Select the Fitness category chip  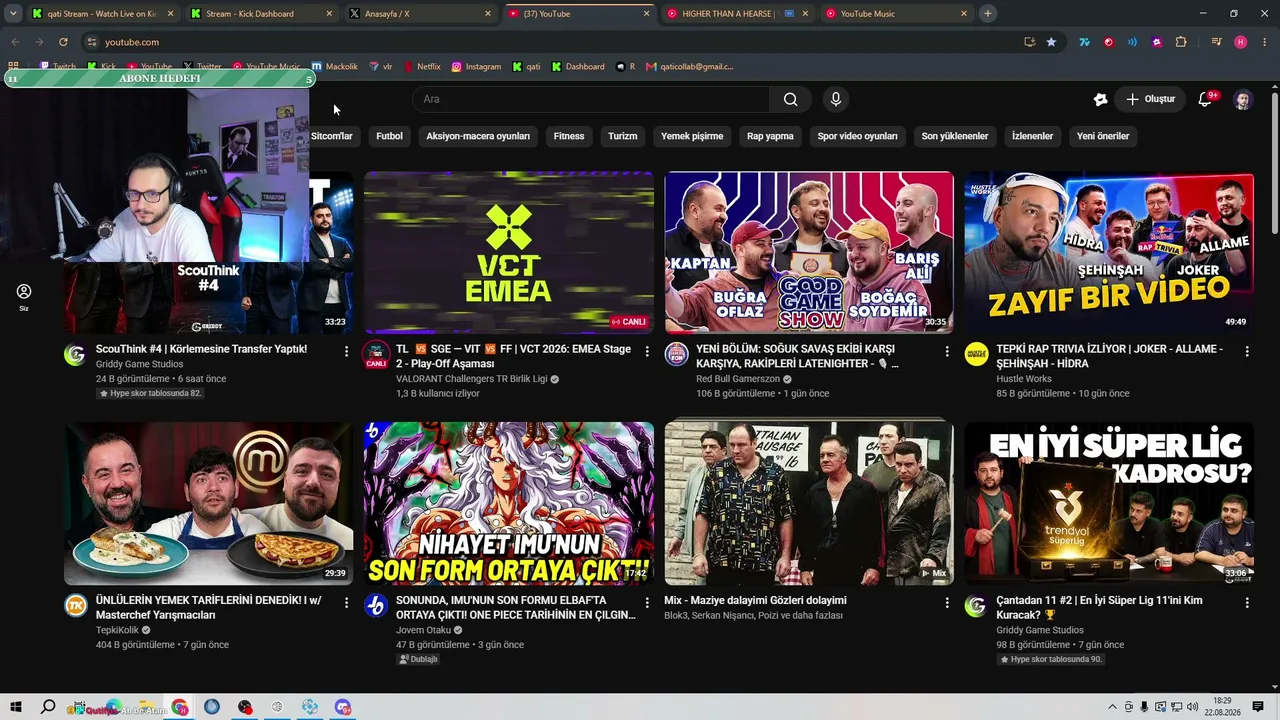pos(569,136)
